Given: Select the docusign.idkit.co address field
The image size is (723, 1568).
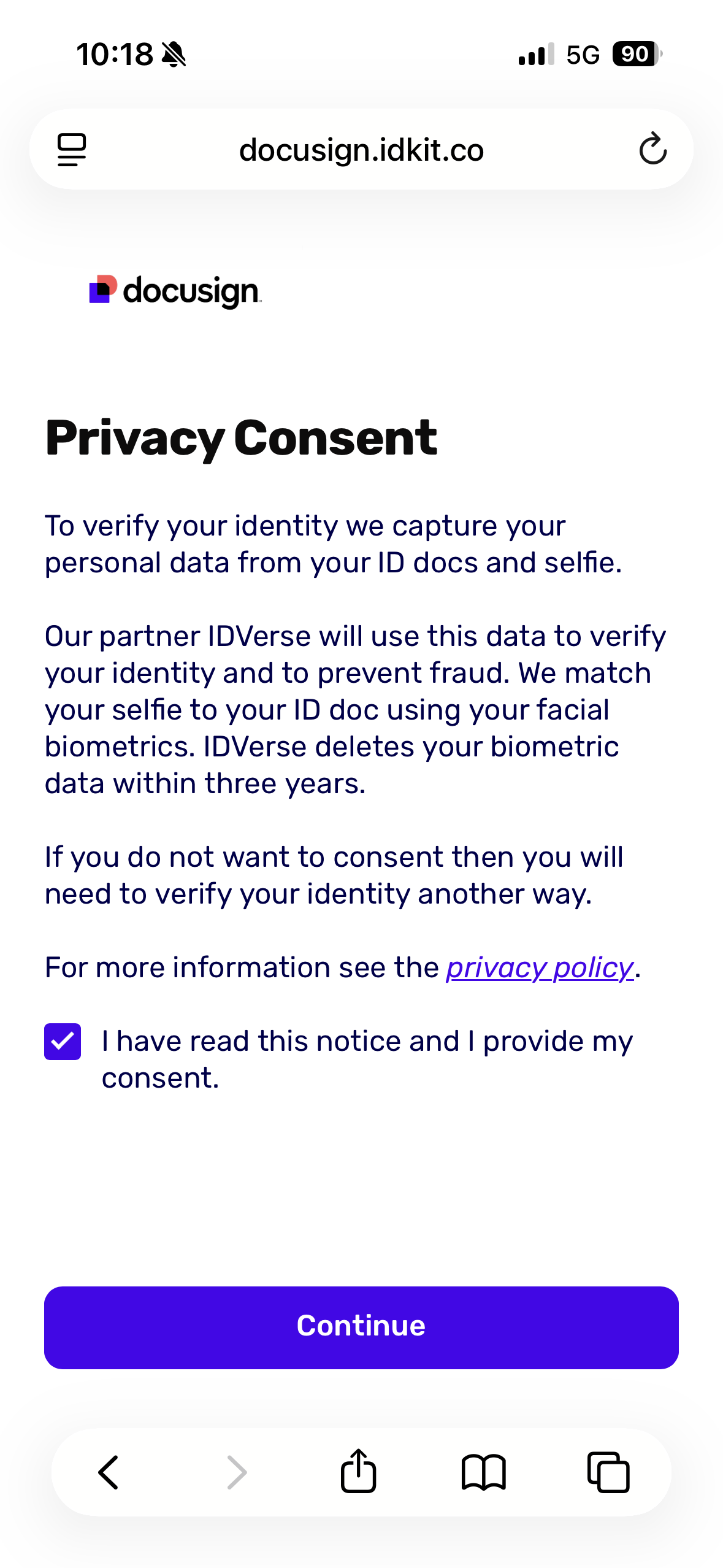Looking at the screenshot, I should pos(361,149).
